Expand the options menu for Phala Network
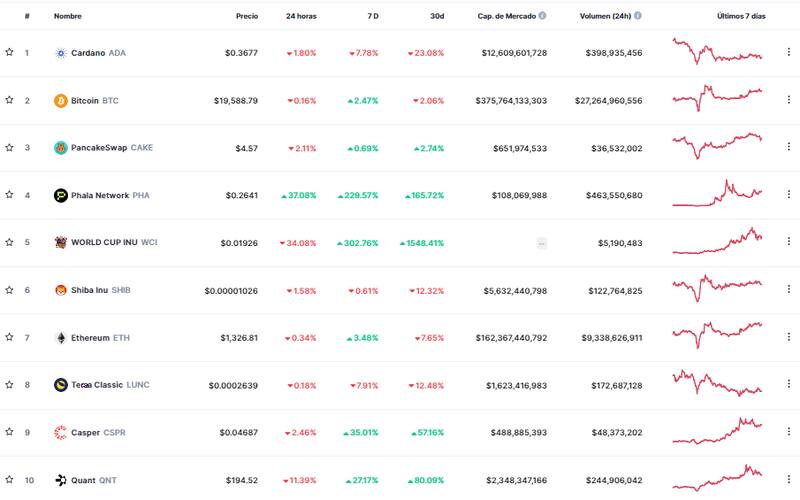800x500 pixels. click(x=787, y=195)
